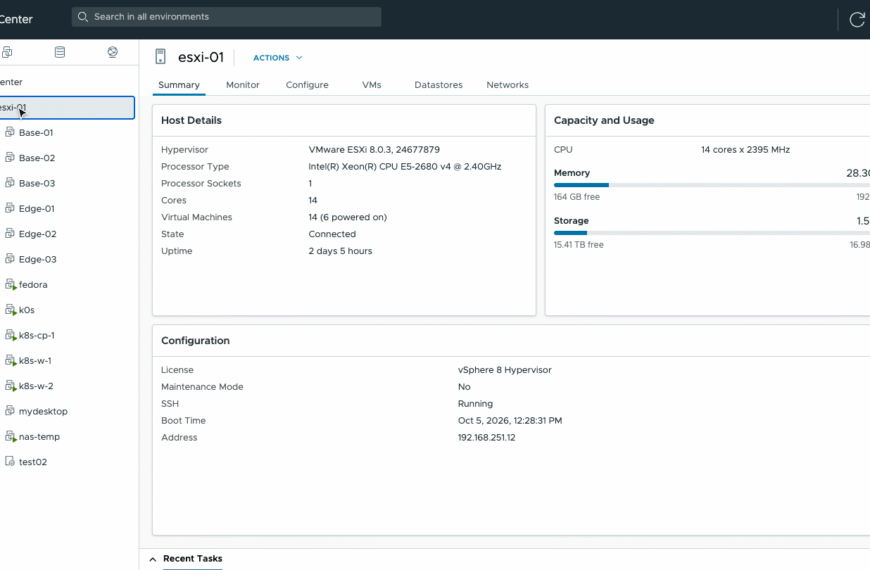Click the search magnifier icon
This screenshot has width=870, height=570.
[83, 17]
